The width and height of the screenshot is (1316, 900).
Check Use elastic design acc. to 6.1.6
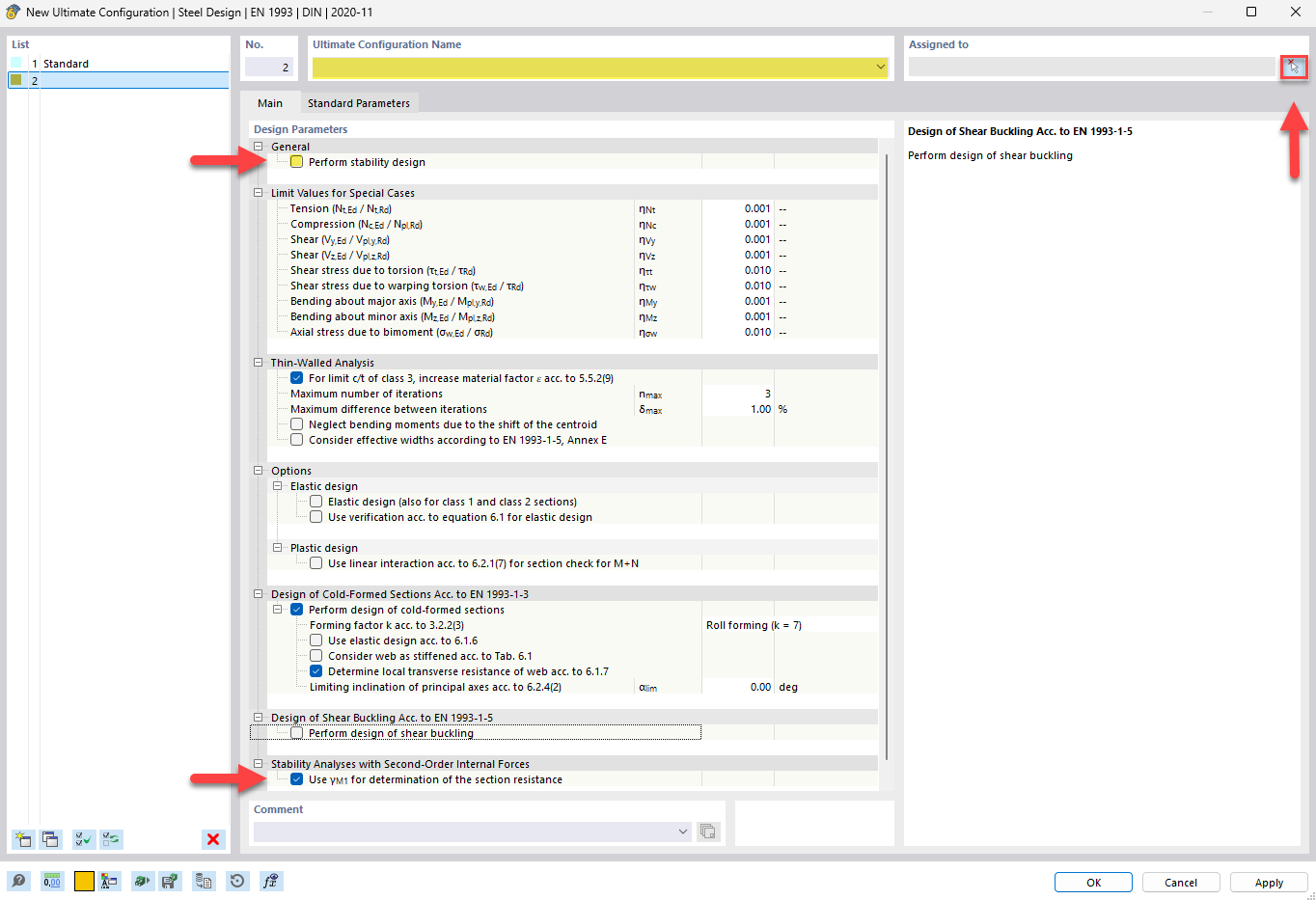[x=315, y=641]
